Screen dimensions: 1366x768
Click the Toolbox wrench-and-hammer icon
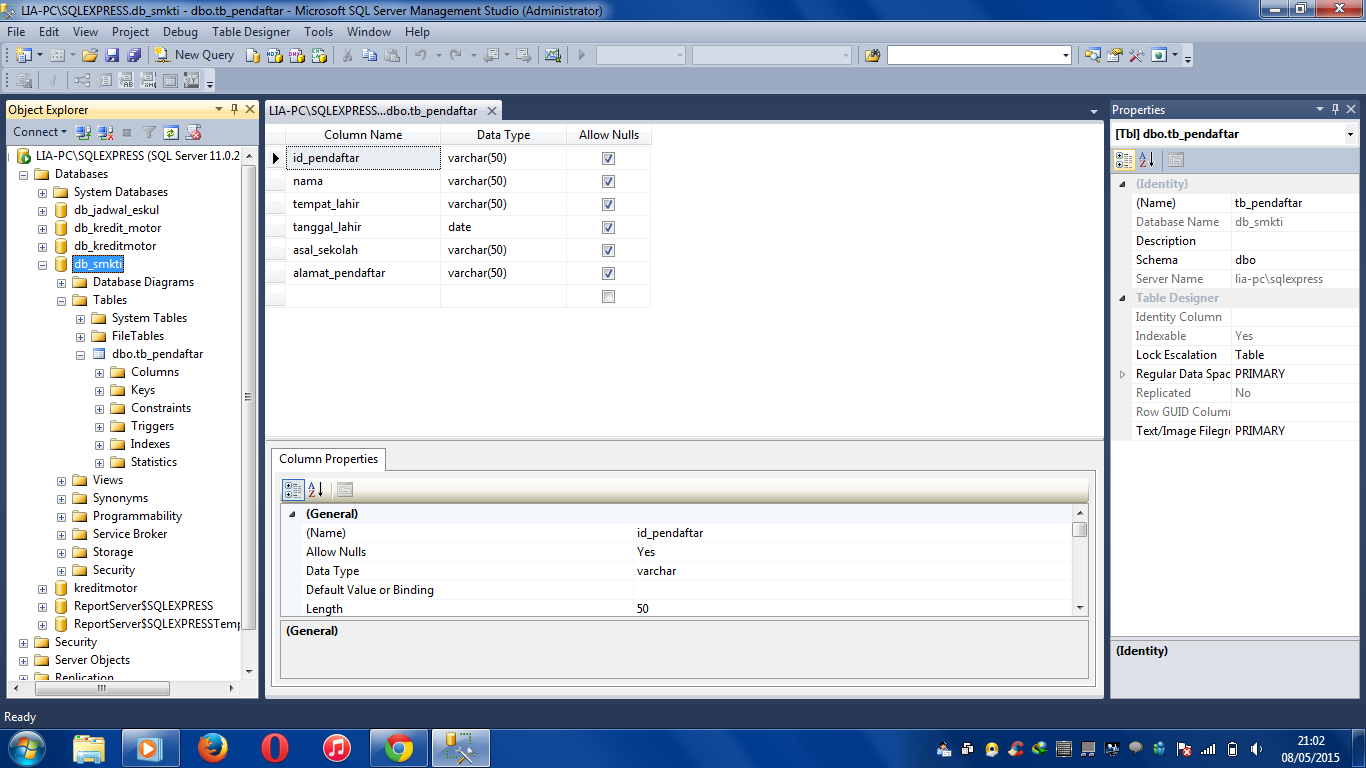pos(1136,55)
